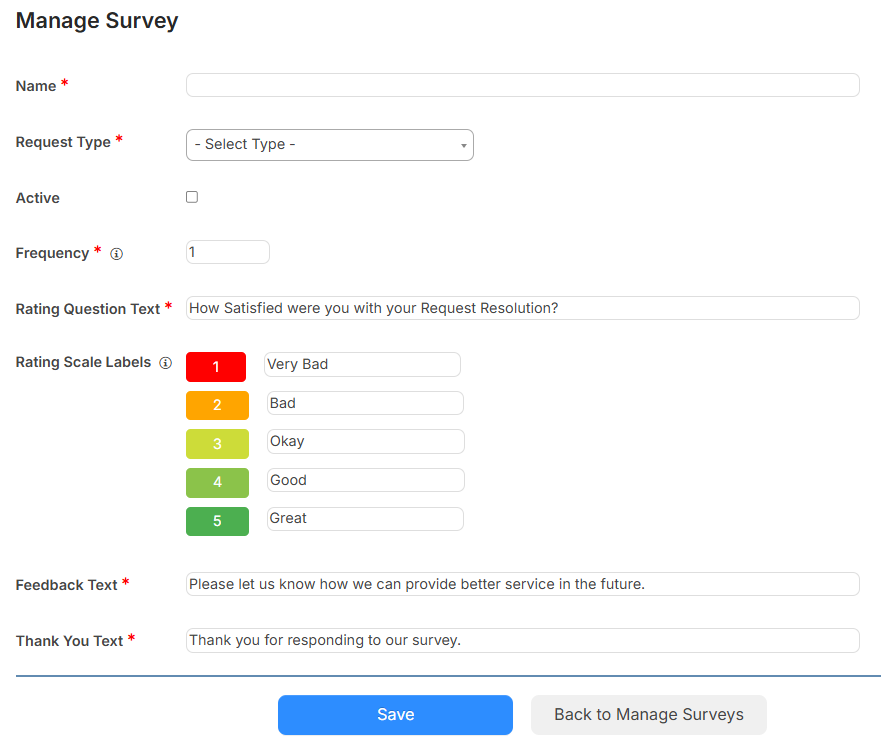Viewport: 881px width, 755px height.
Task: Select the Very Bad label field
Action: click(362, 364)
